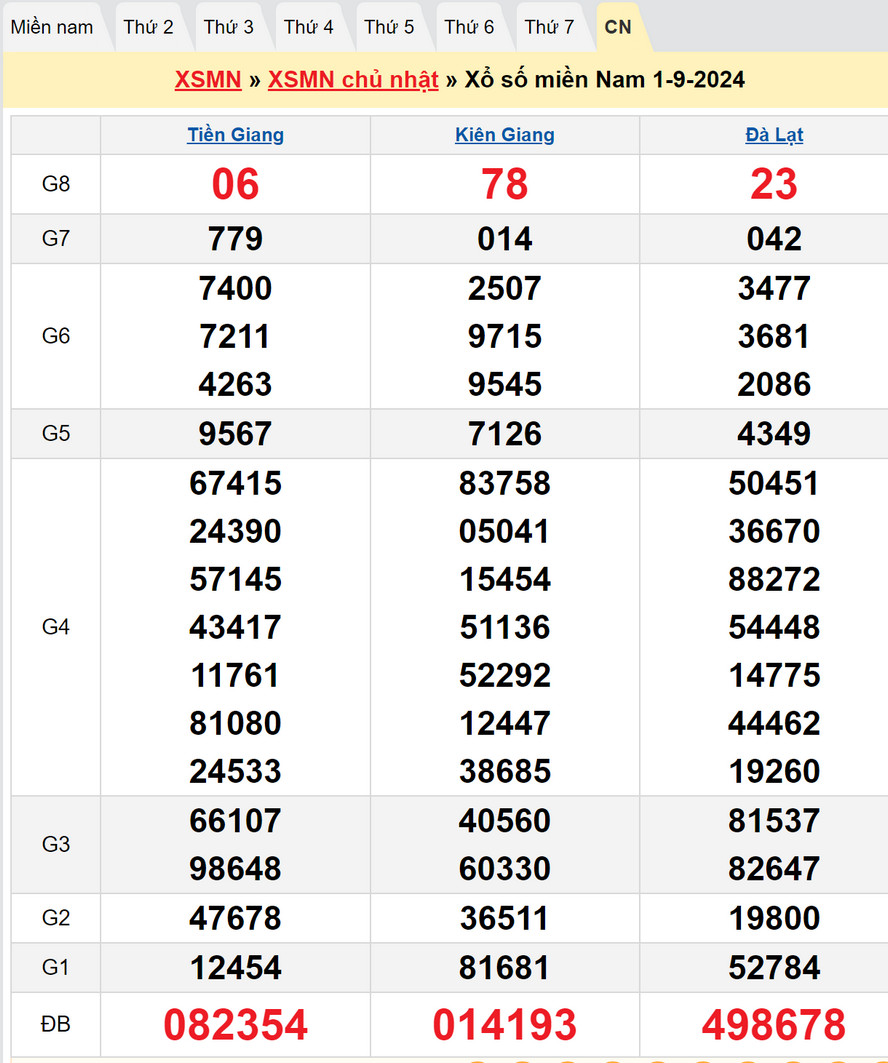Open the Thứ 5 results tab
888x1063 pixels.
pyautogui.click(x=389, y=27)
